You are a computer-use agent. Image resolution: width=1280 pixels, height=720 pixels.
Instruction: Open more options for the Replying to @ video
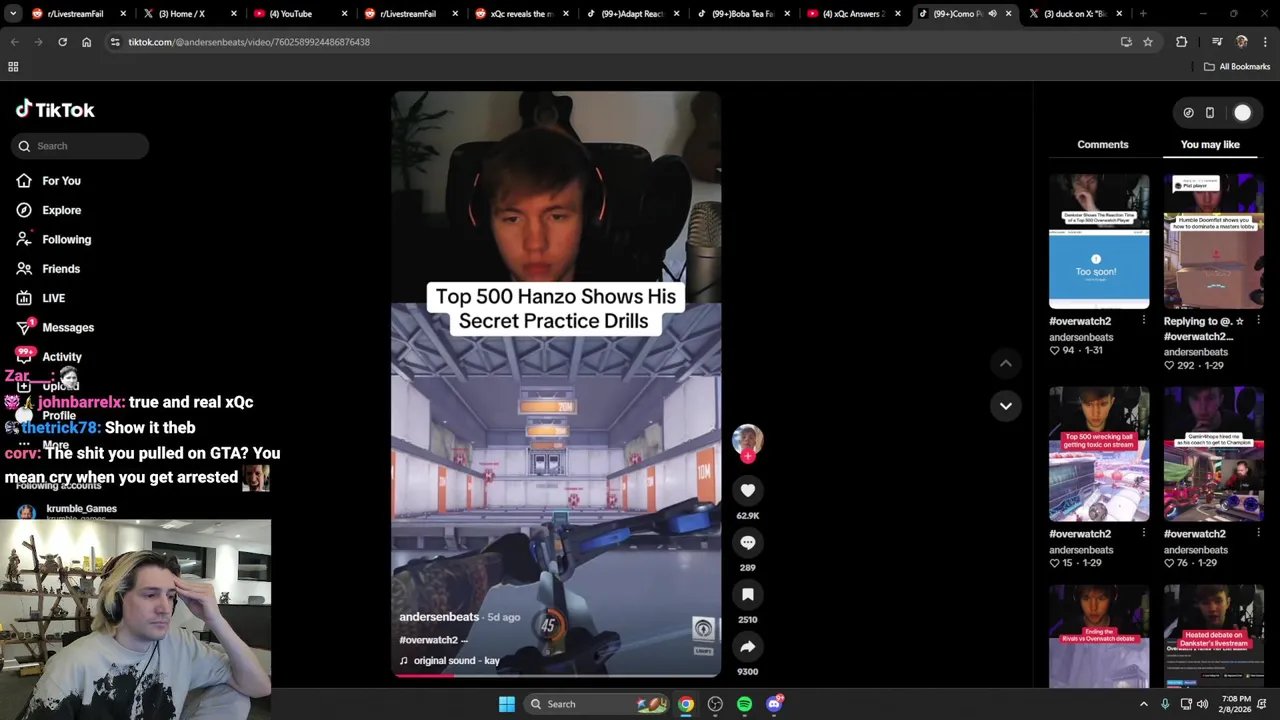click(1258, 321)
